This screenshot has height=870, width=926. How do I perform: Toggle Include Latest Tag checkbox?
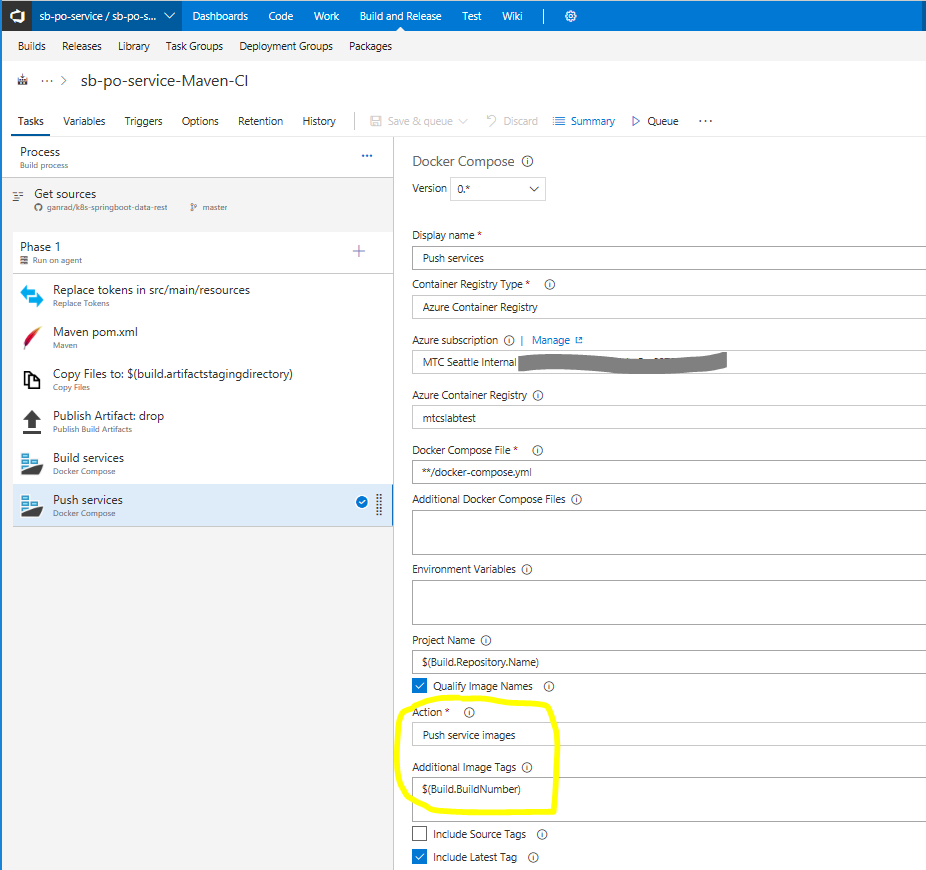click(x=419, y=857)
